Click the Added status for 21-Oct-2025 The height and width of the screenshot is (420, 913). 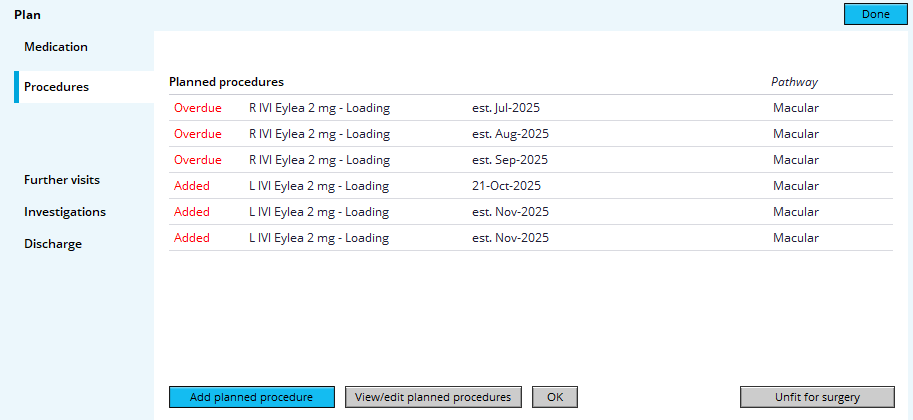point(192,186)
